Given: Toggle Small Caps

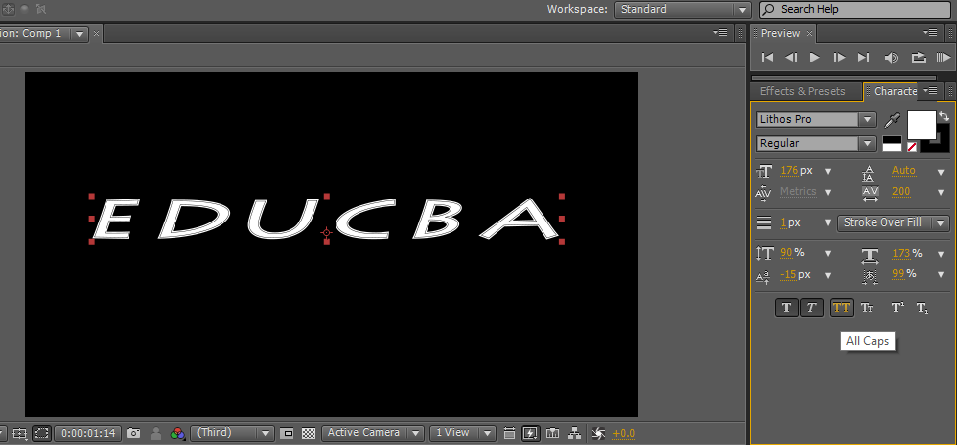Looking at the screenshot, I should pyautogui.click(x=867, y=308).
